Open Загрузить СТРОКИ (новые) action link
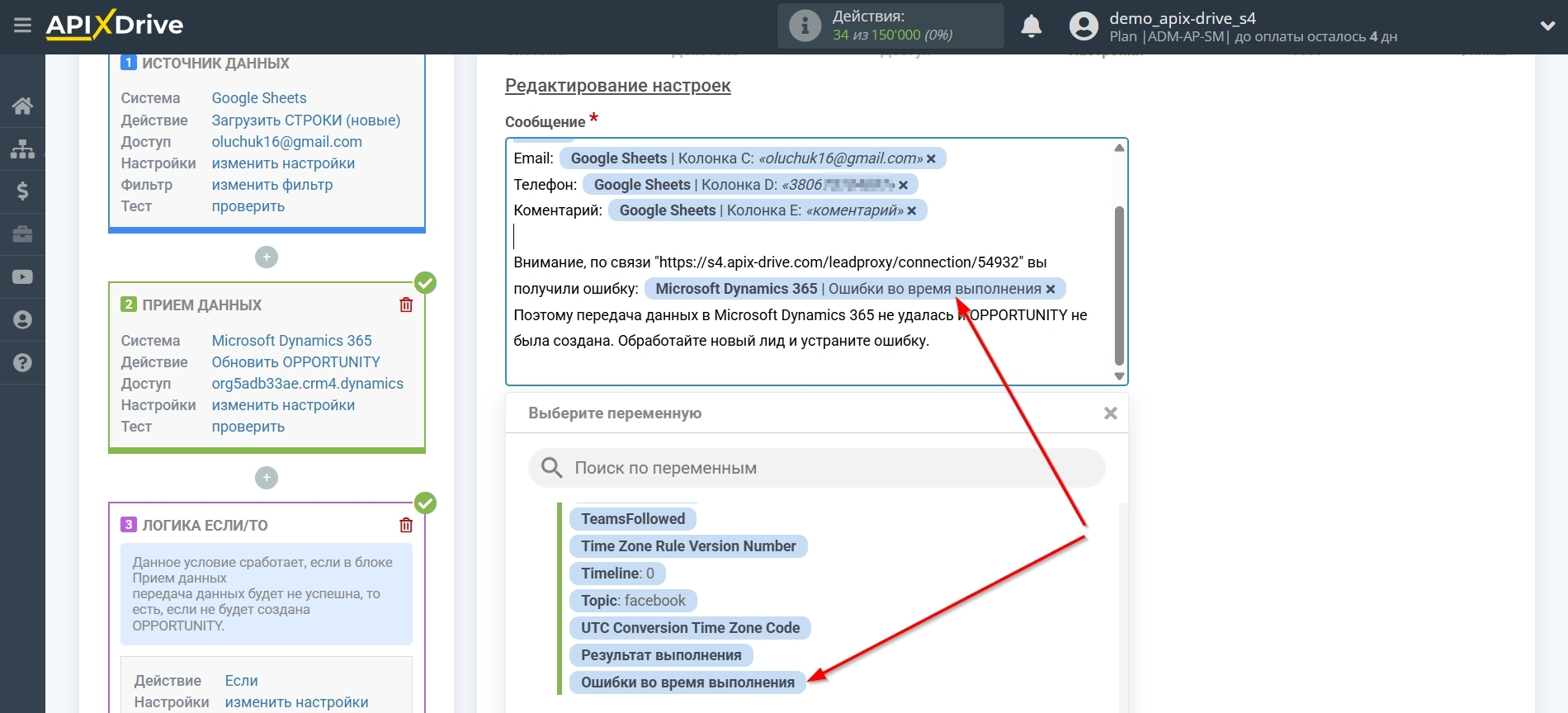Viewport: 1568px width, 713px height. click(x=306, y=120)
